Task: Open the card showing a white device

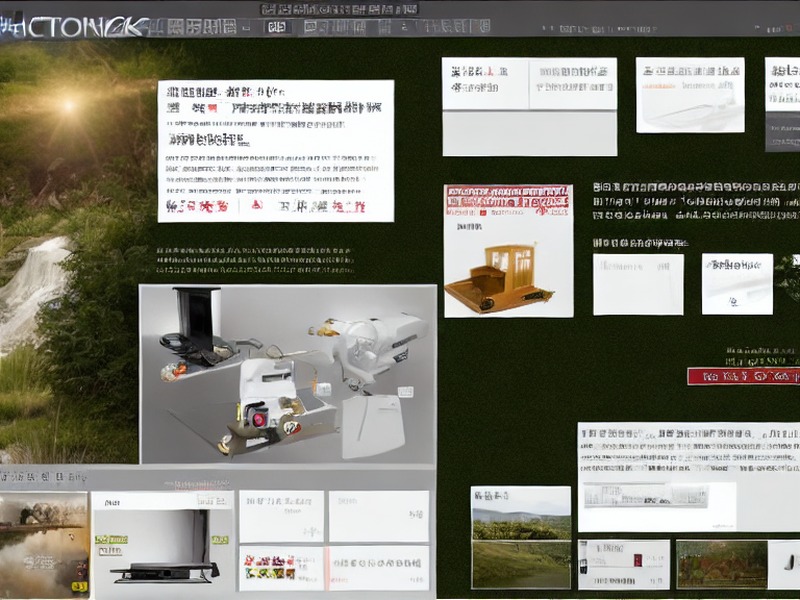Action: pos(690,95)
